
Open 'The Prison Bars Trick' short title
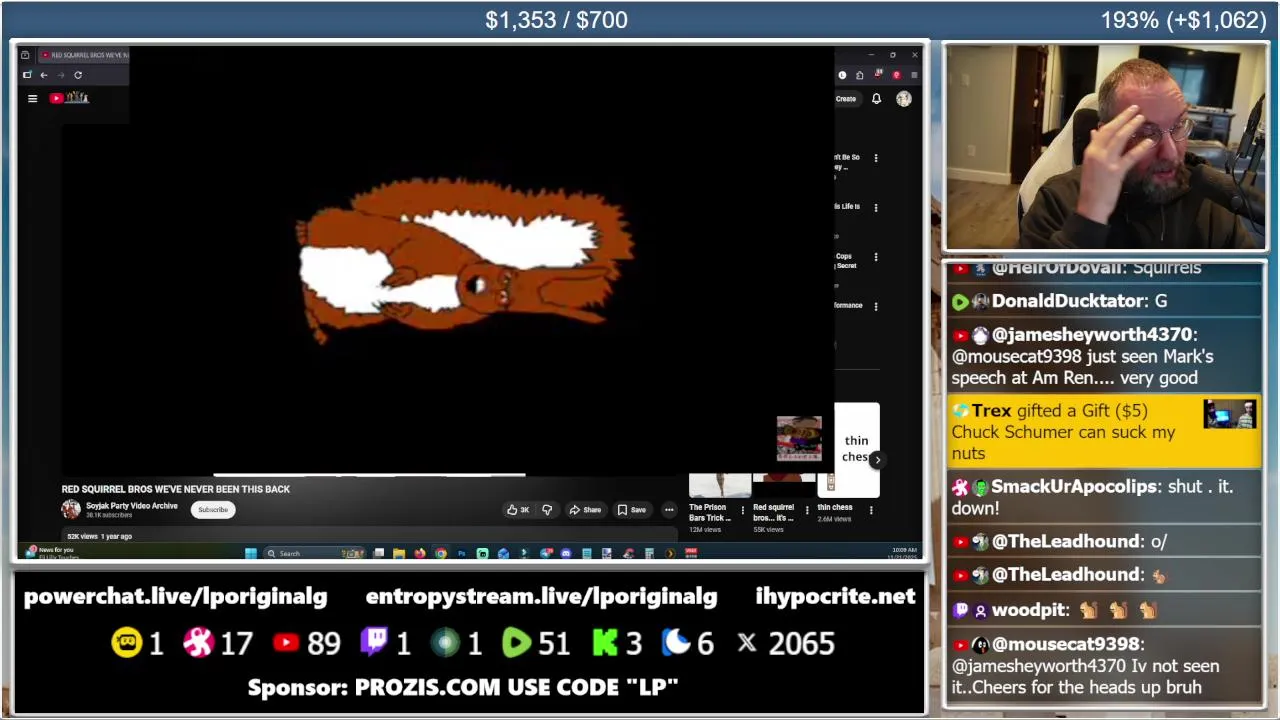[x=710, y=512]
